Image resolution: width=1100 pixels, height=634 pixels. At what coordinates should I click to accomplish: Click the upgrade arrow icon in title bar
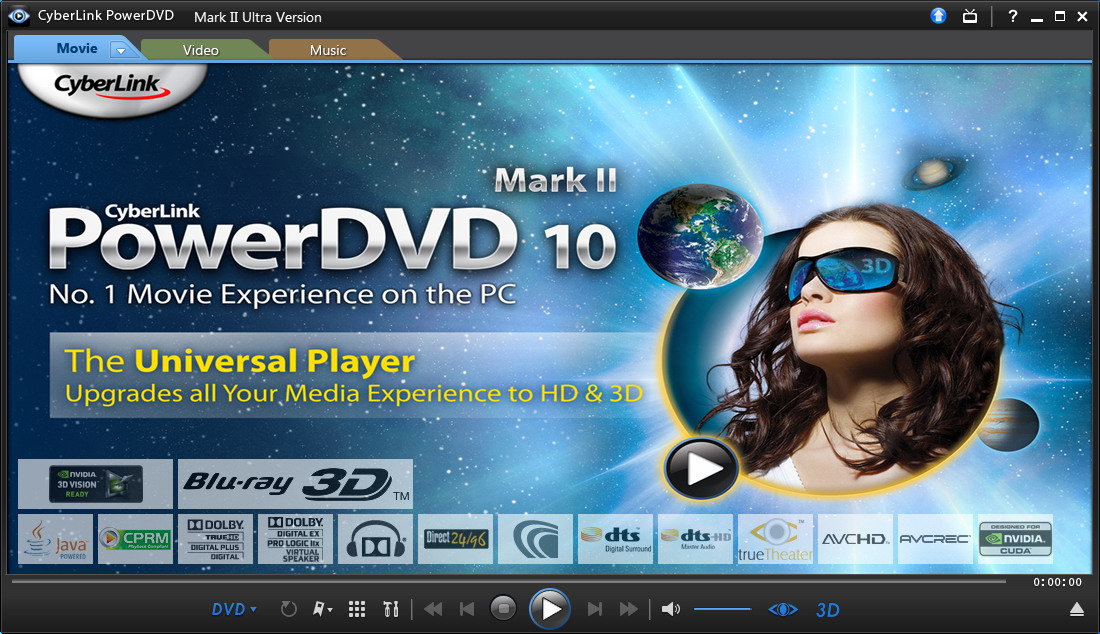[939, 15]
